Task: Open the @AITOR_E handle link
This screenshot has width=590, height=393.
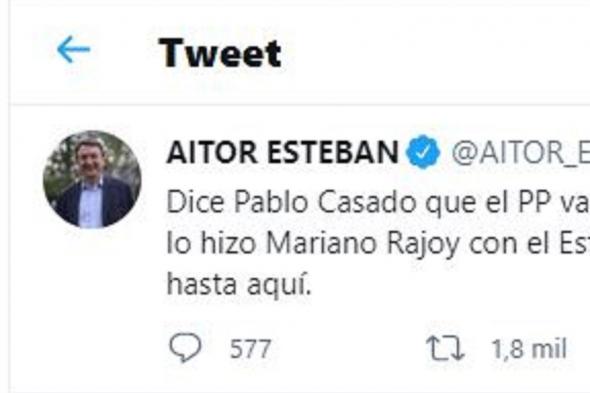Action: tap(521, 152)
